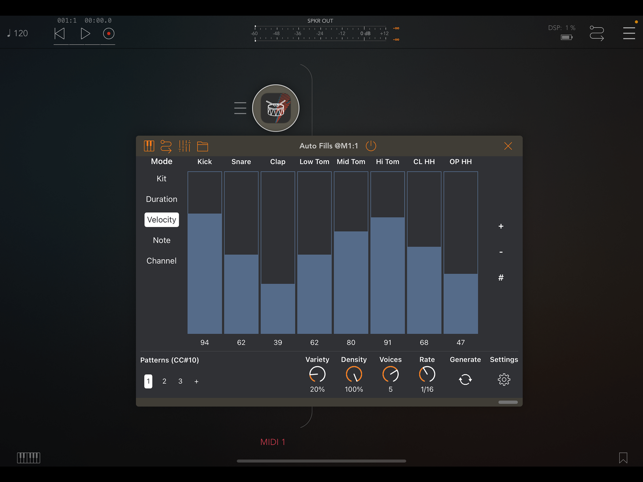Select the Velocity mode
Image resolution: width=643 pixels, height=482 pixels.
pyautogui.click(x=161, y=220)
